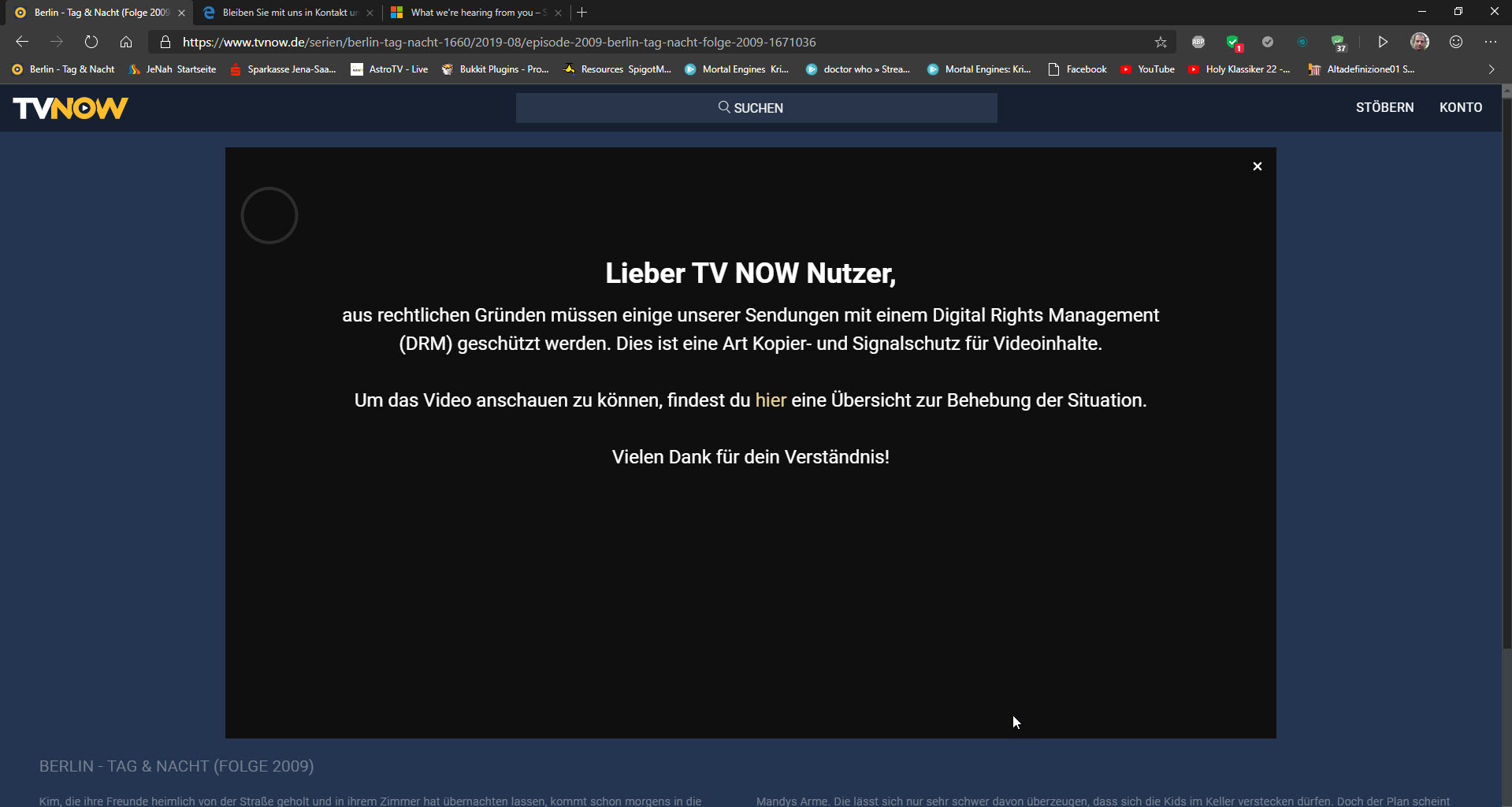Click the SUCHEN search field
Image resolution: width=1512 pixels, height=807 pixels.
(x=756, y=108)
